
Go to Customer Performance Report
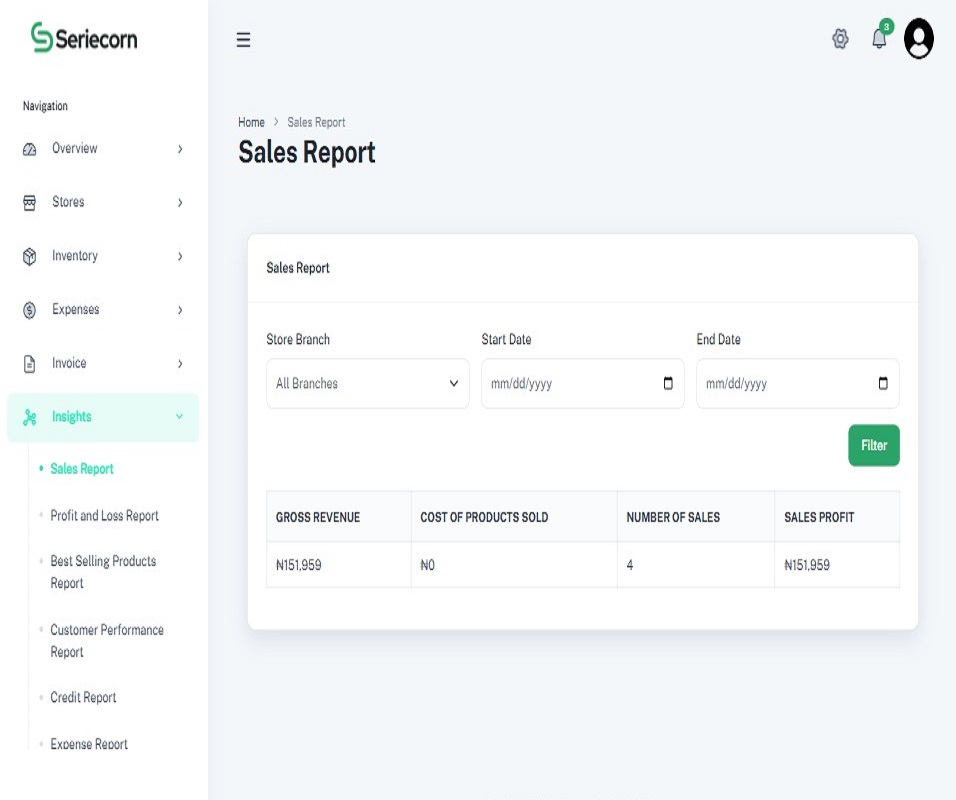107,641
